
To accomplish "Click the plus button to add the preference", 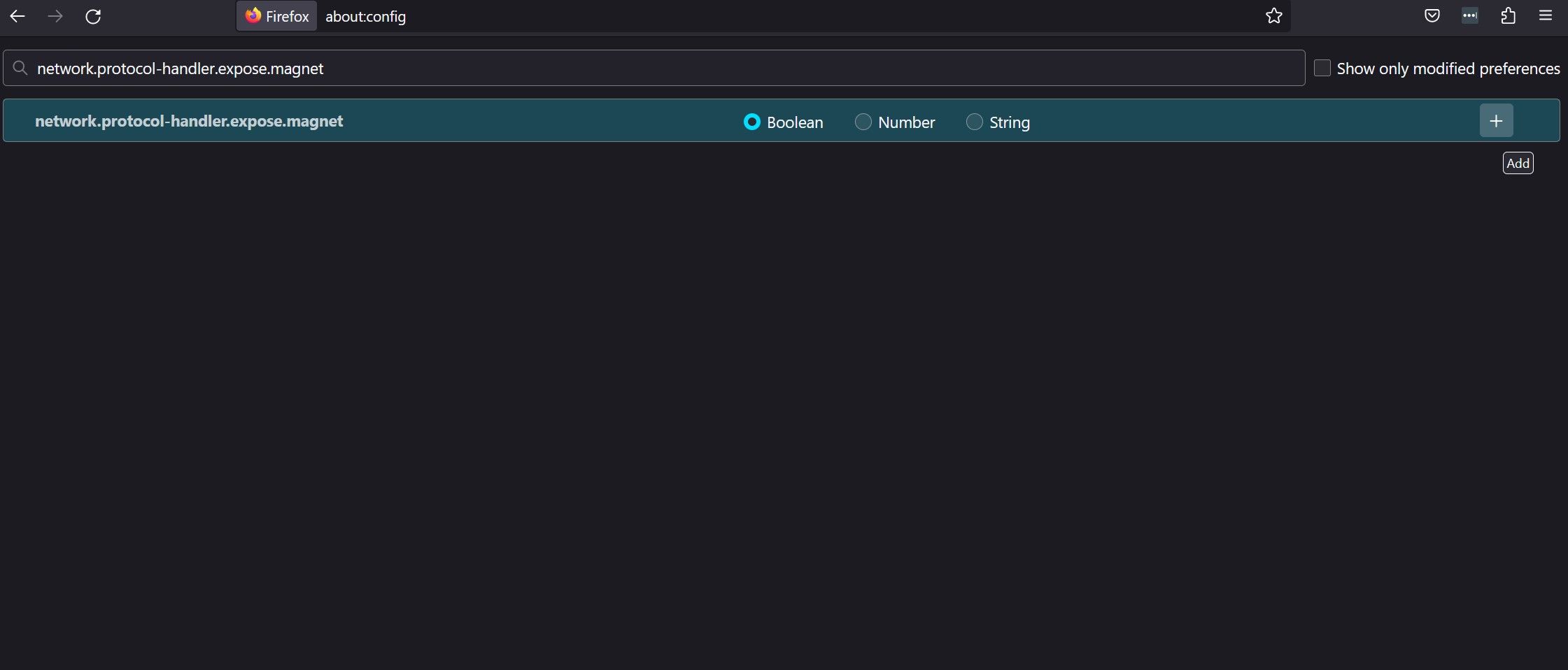I will click(x=1496, y=120).
